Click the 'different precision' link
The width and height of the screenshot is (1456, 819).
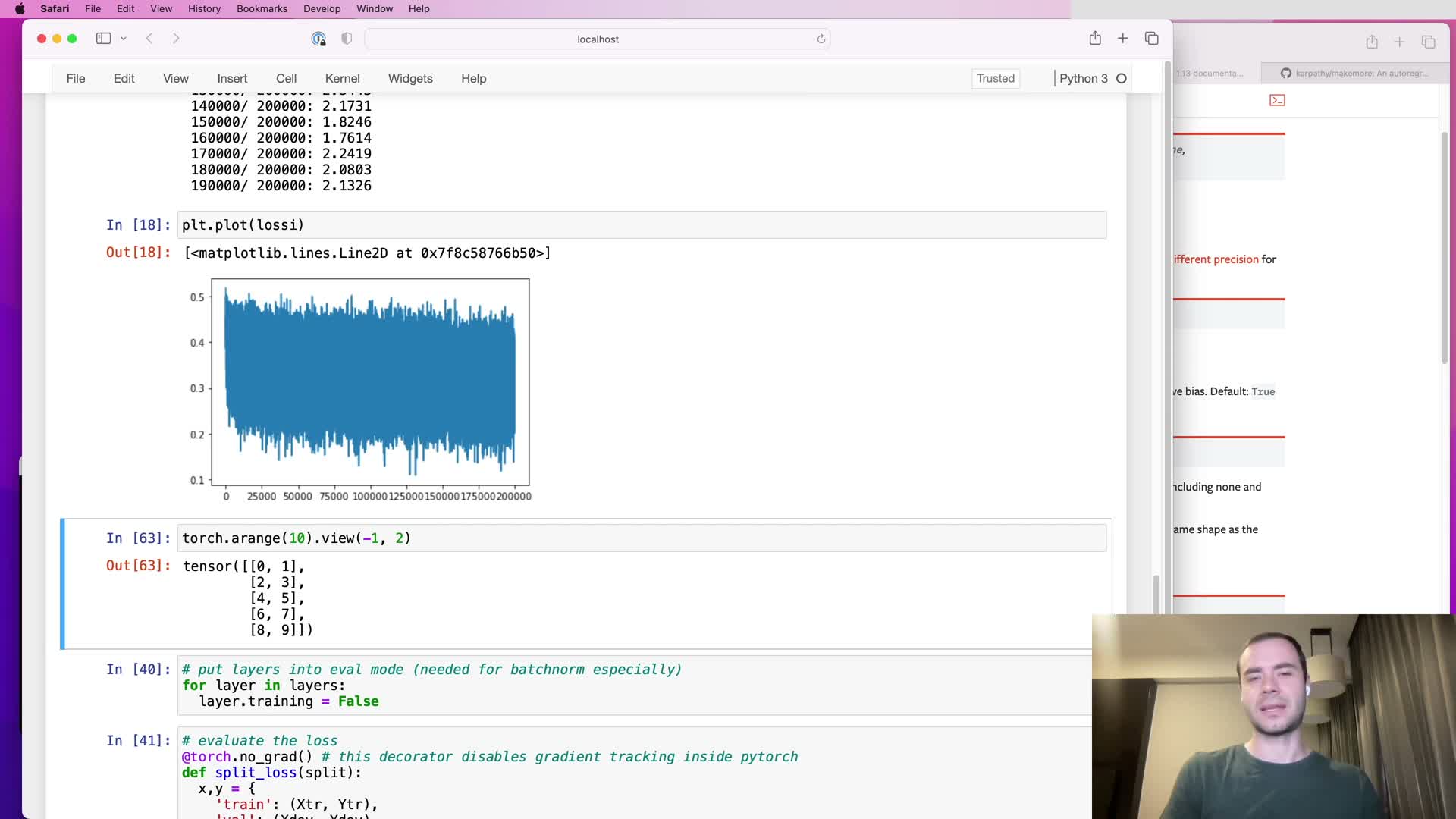[1216, 259]
